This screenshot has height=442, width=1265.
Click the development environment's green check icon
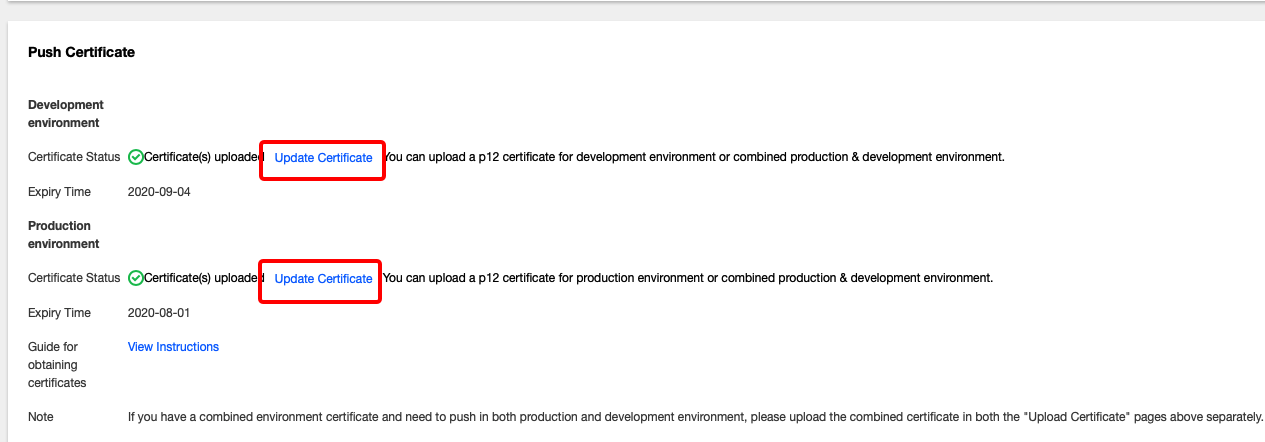136,157
